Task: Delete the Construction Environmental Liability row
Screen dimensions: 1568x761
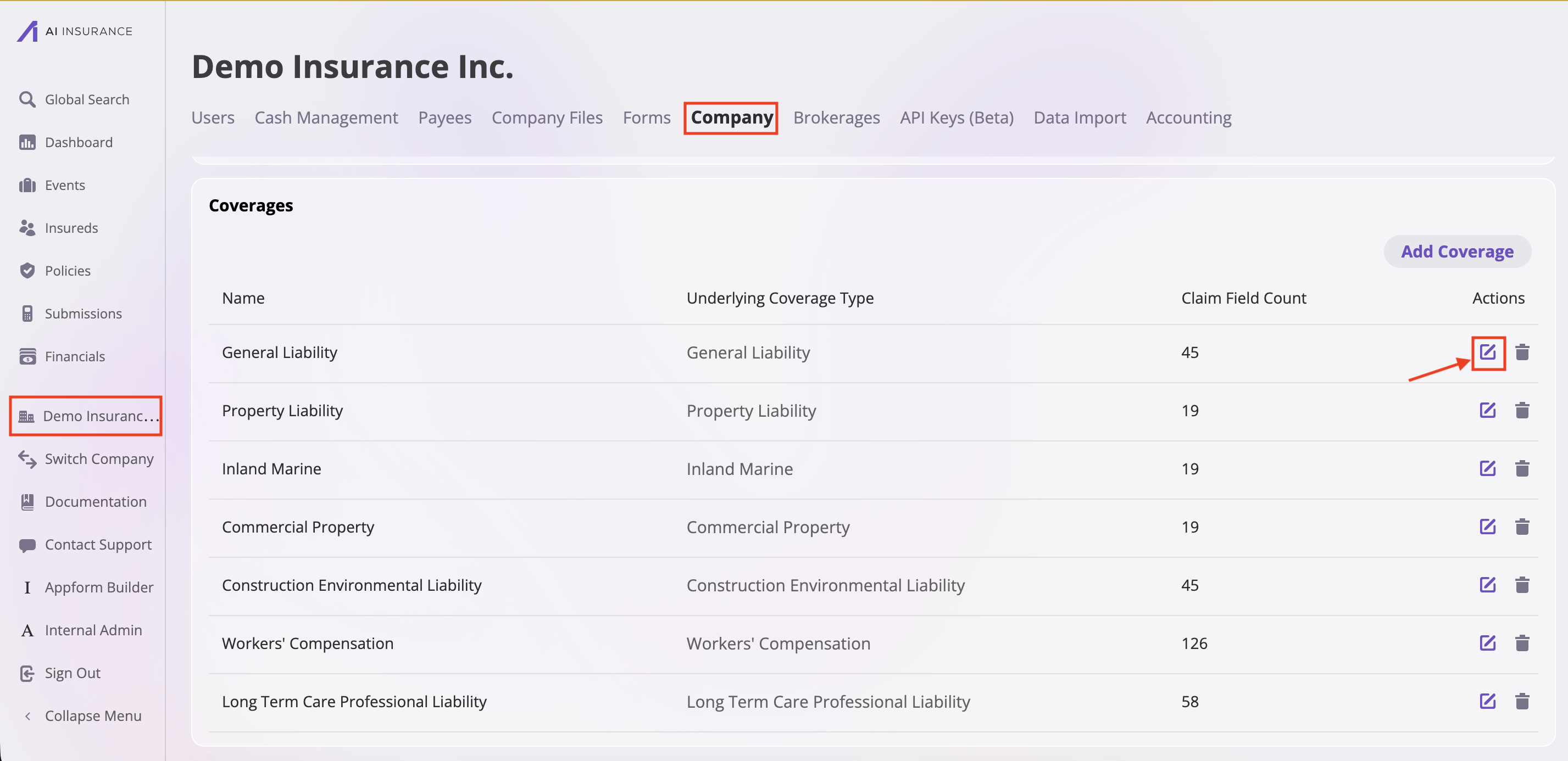Action: pos(1522,585)
